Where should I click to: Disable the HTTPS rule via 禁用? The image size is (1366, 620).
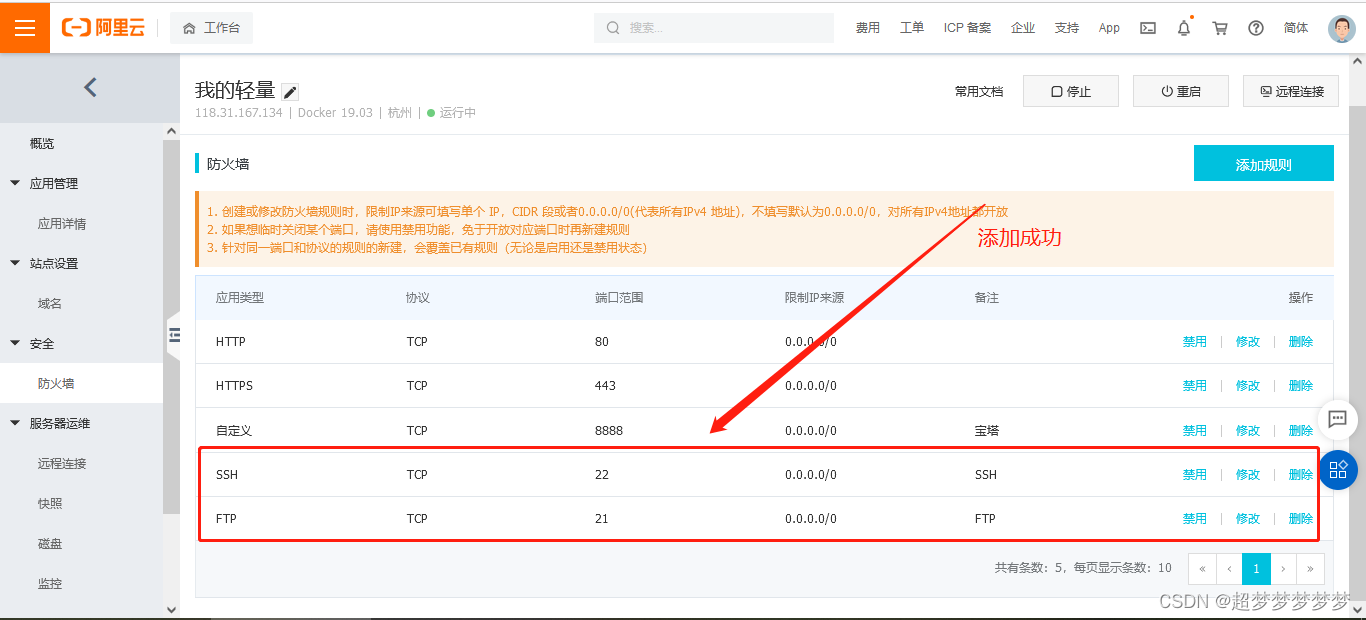click(1195, 386)
